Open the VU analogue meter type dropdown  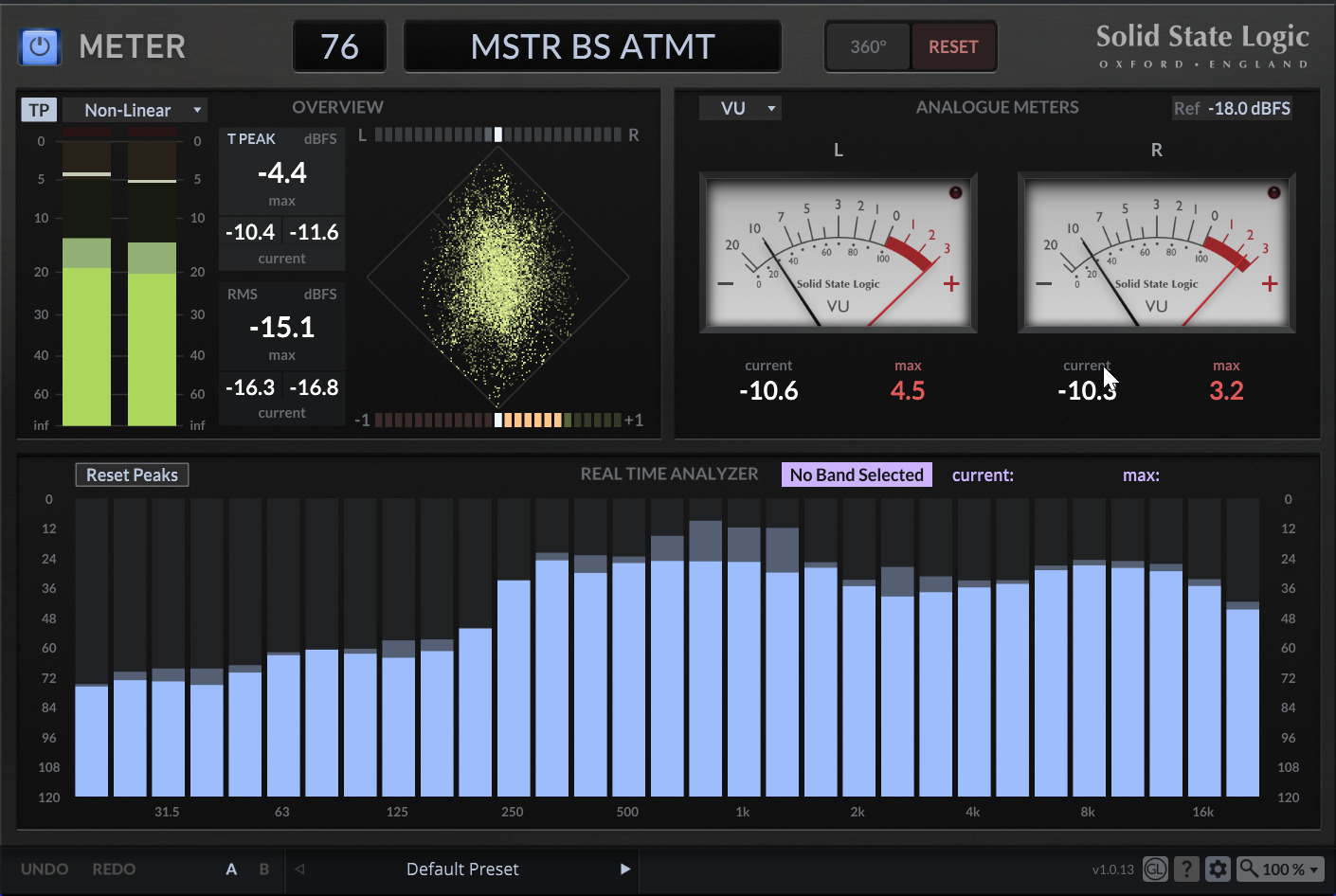(x=739, y=108)
